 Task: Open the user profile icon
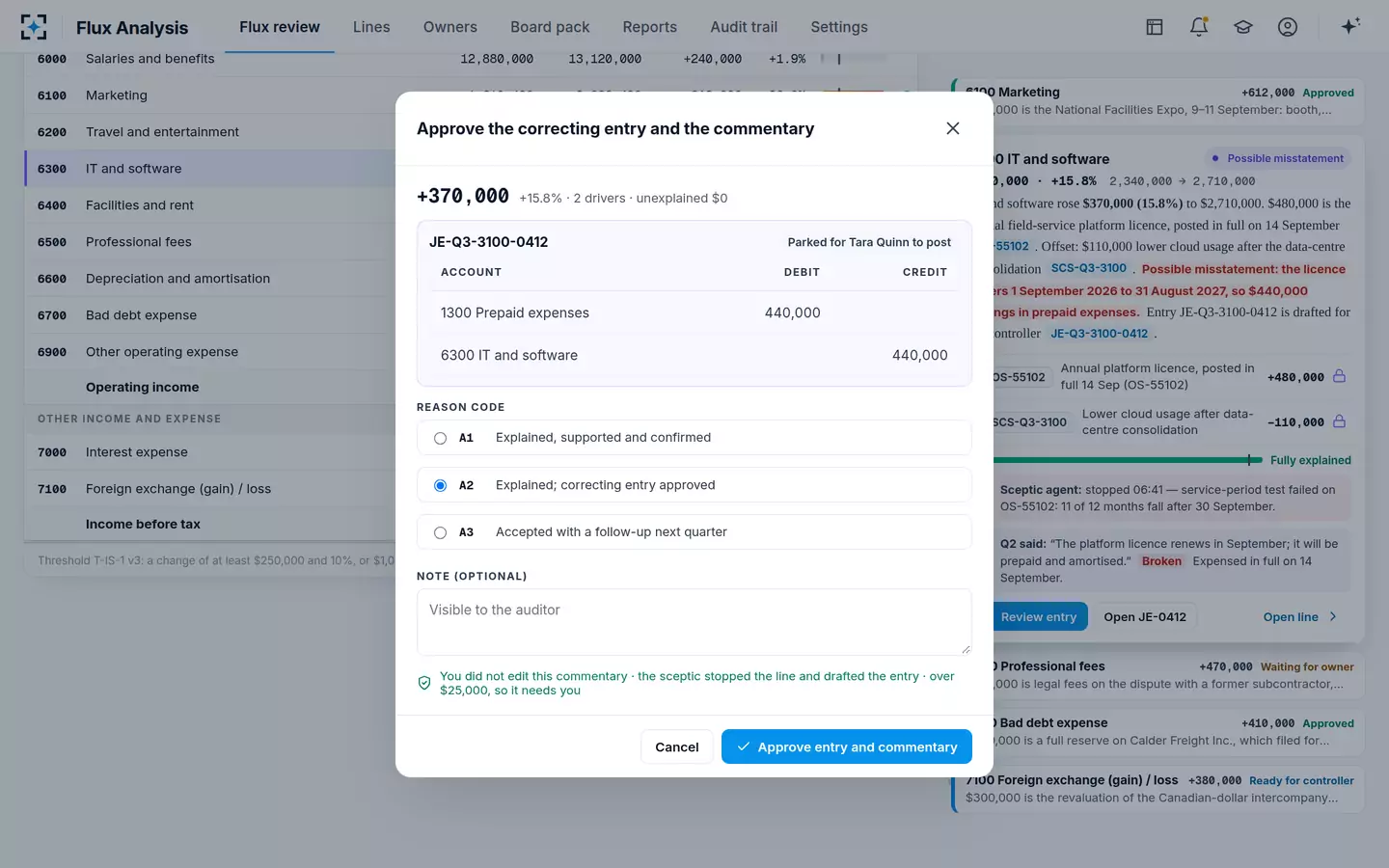click(x=1288, y=27)
